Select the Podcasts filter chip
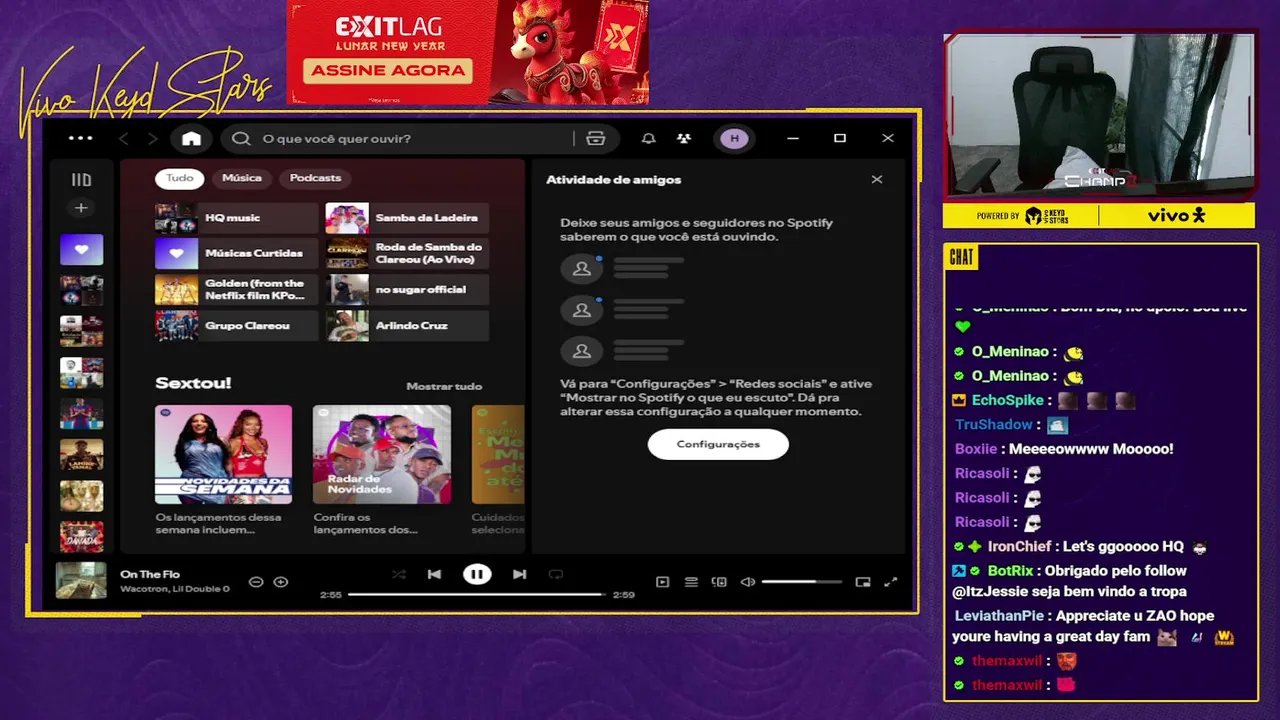Screen dimensions: 1280x720 315,178
